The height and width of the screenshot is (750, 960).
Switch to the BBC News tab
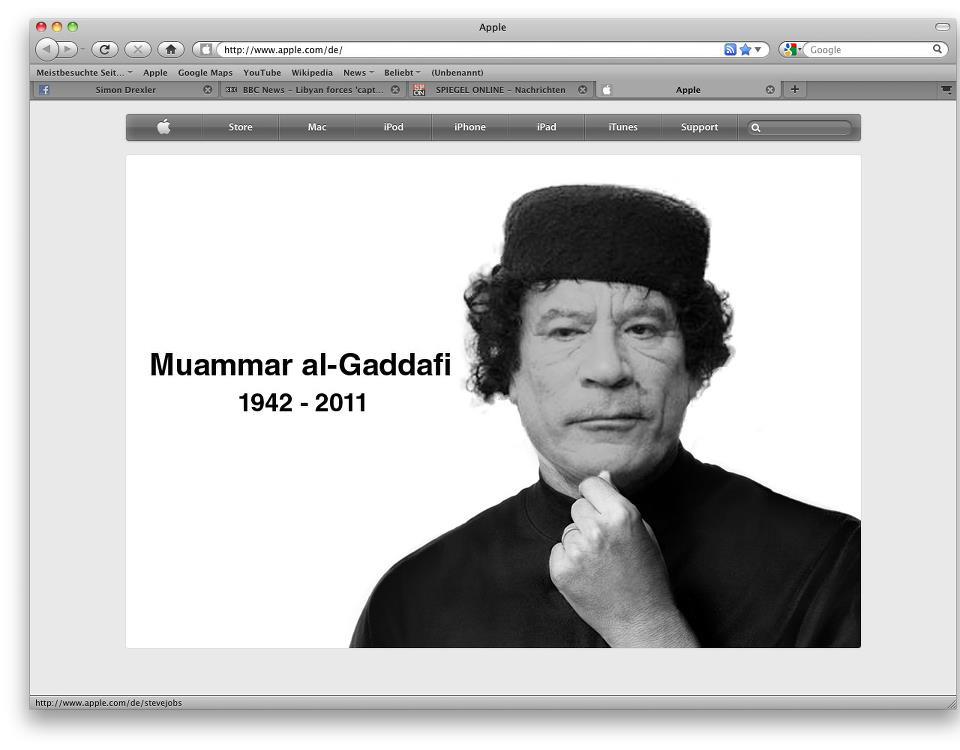tap(306, 90)
